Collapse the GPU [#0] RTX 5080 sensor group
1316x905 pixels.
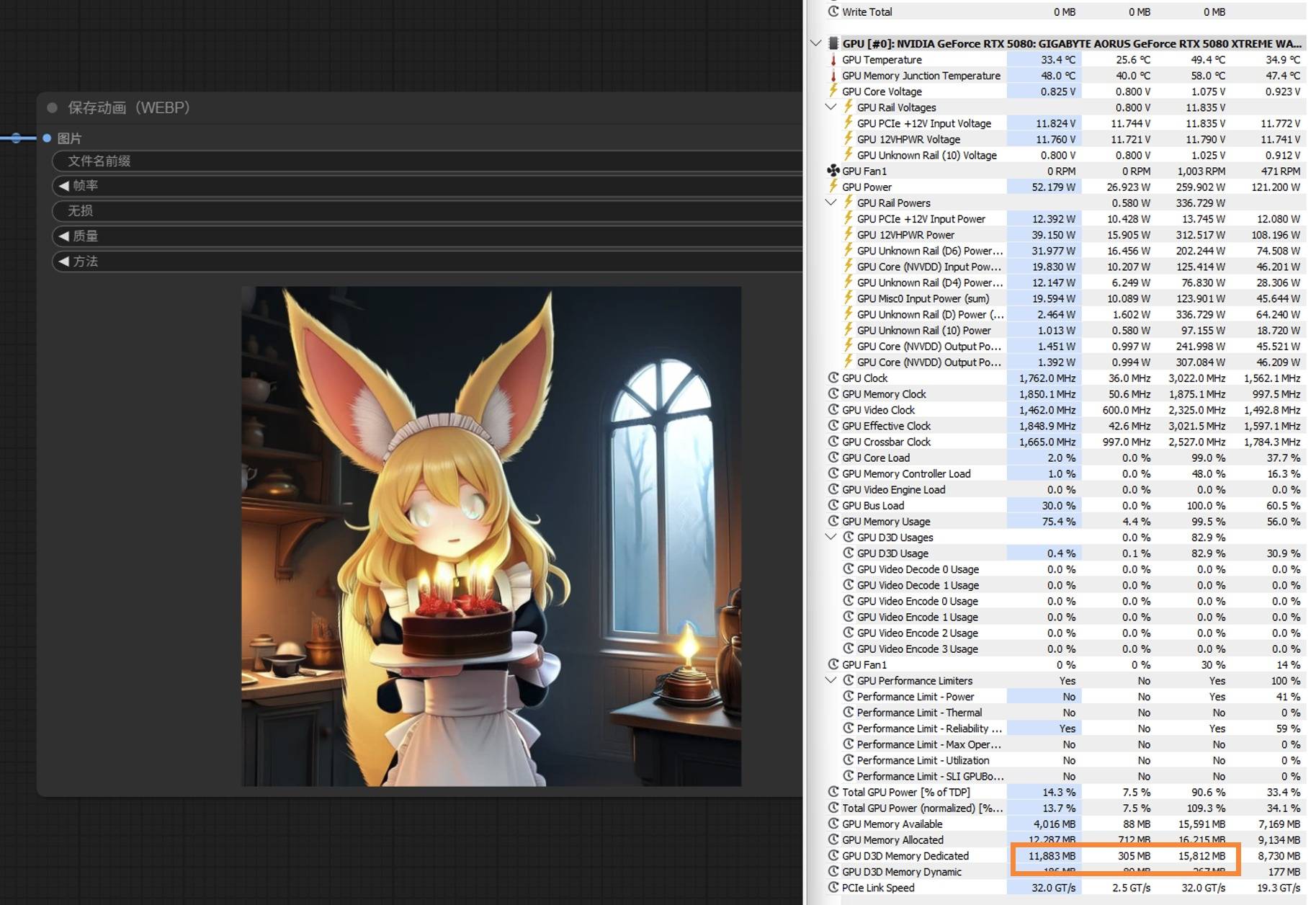click(x=816, y=43)
